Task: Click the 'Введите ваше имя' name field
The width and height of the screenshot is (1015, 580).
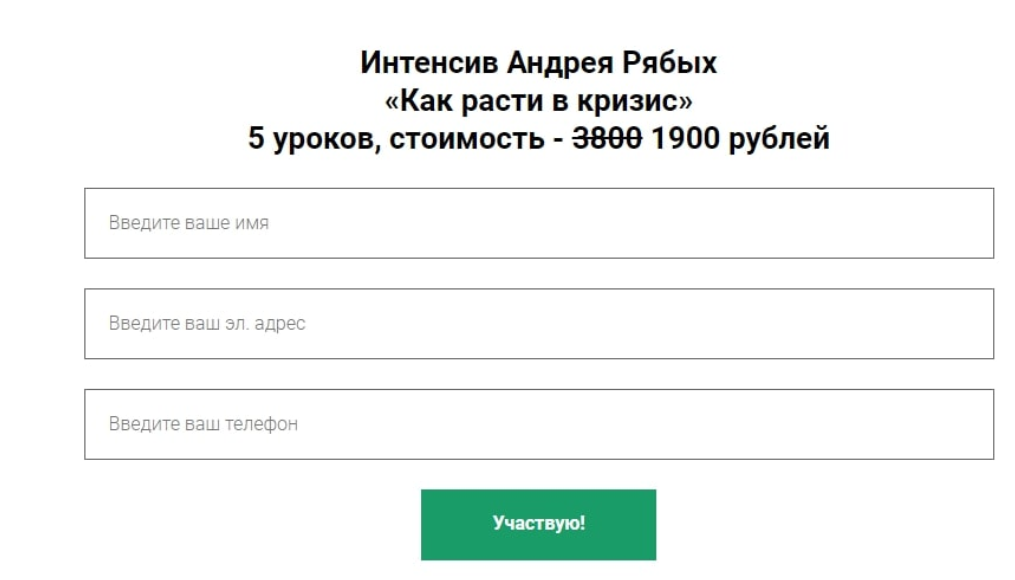Action: tap(538, 223)
